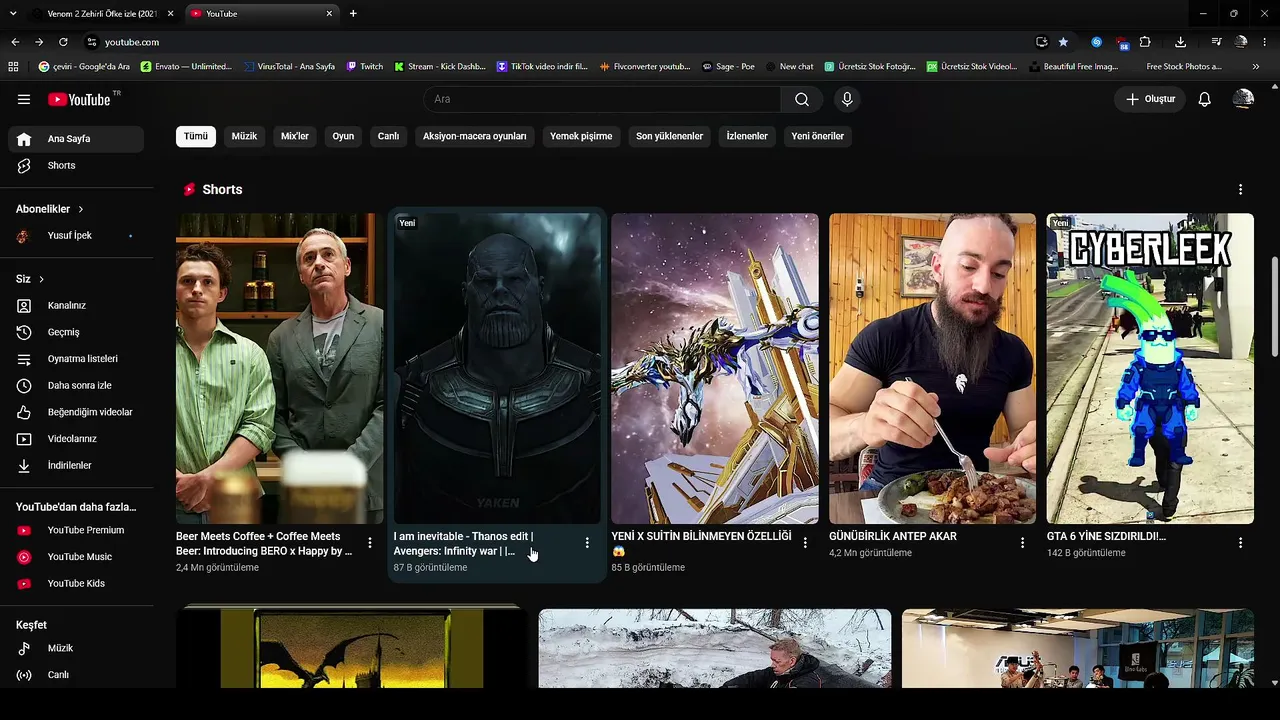Open YouTube Premium link

tap(76, 530)
